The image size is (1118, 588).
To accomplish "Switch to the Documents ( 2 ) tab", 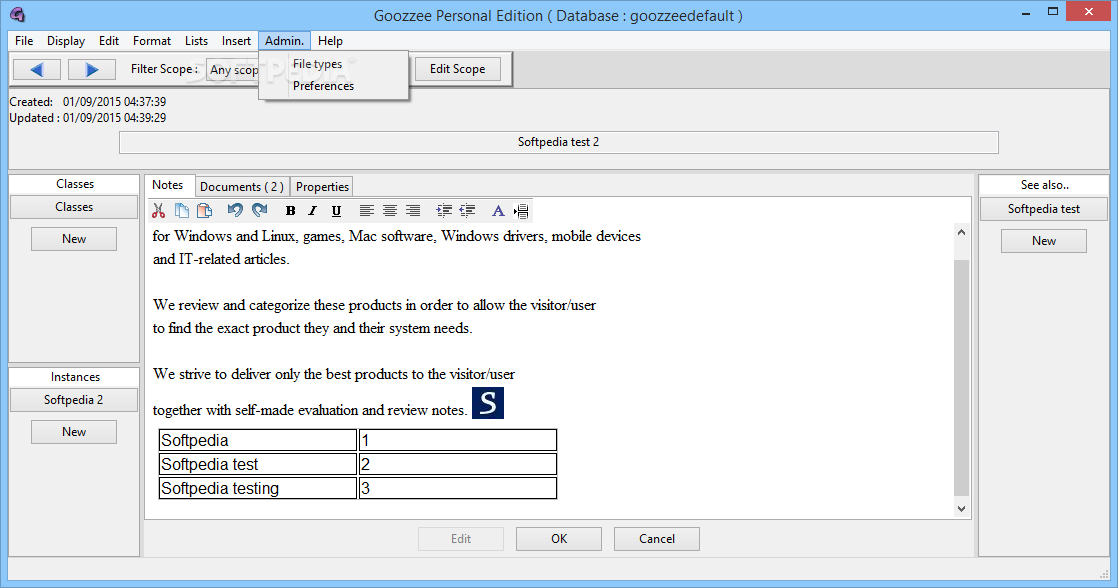I will (x=242, y=187).
